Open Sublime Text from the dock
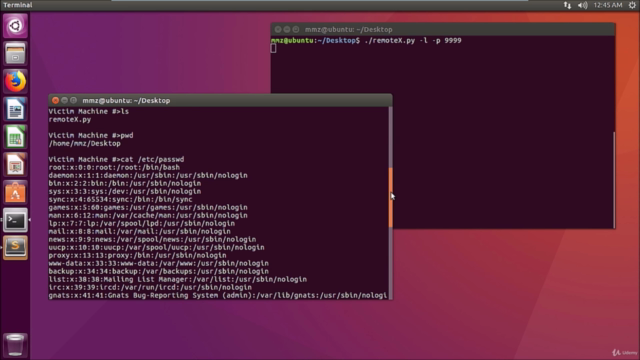The image size is (640, 360). point(15,247)
